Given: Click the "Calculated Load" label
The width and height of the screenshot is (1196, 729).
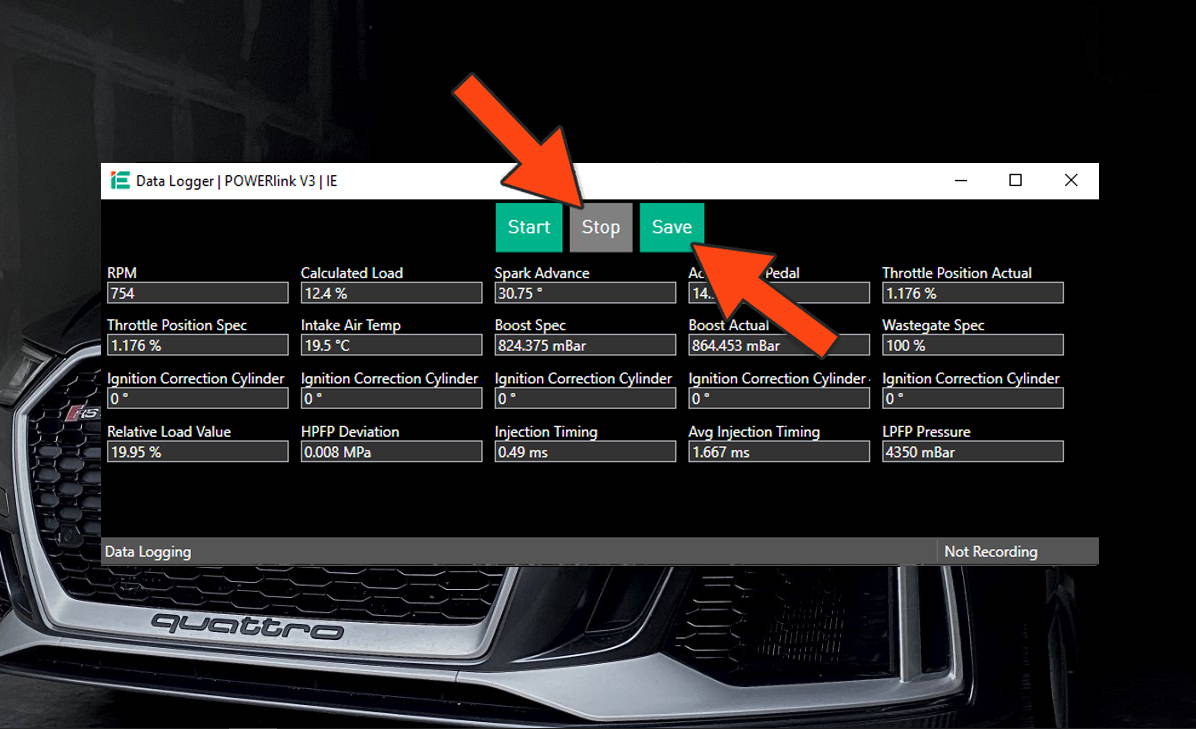Looking at the screenshot, I should click(x=352, y=273).
